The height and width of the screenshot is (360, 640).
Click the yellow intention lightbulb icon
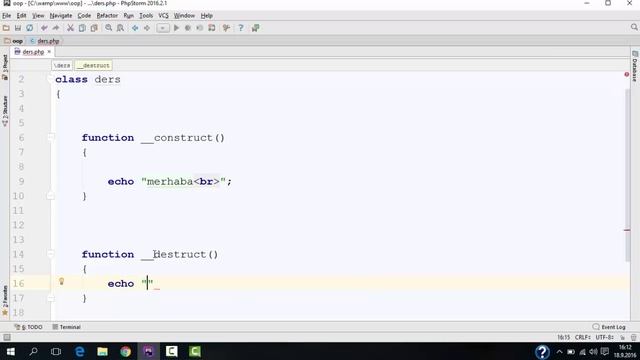click(x=62, y=281)
